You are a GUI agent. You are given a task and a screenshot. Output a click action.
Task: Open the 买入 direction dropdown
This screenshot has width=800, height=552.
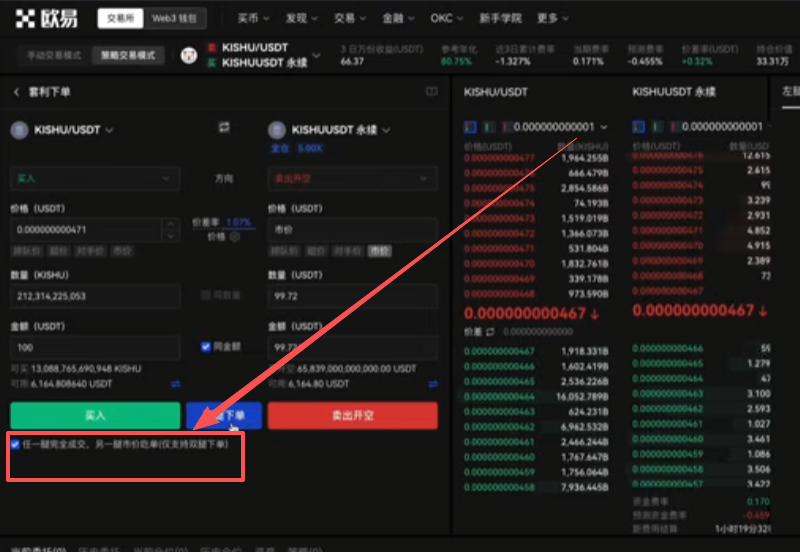click(x=95, y=179)
